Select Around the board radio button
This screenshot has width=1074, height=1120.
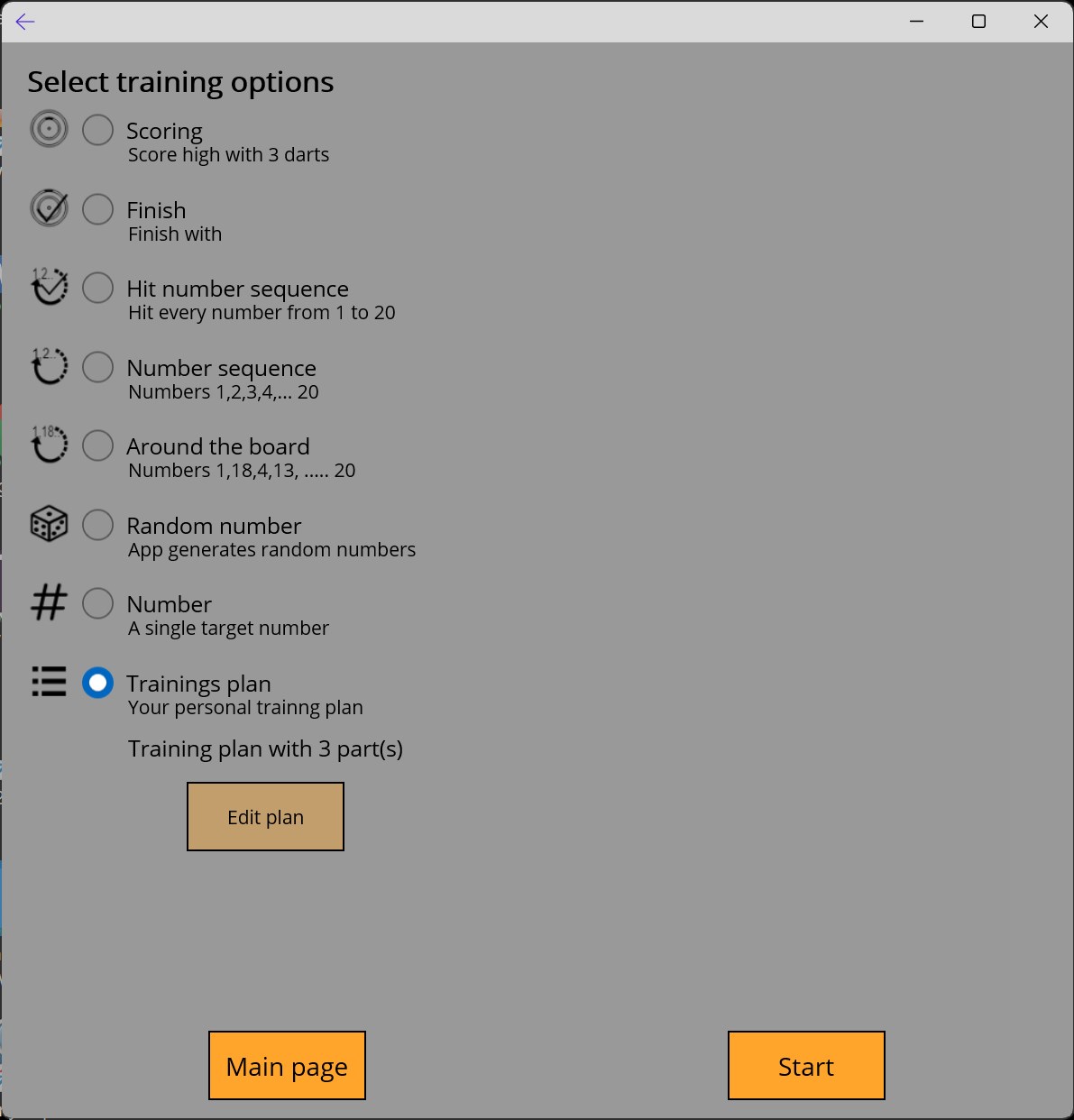pyautogui.click(x=97, y=445)
